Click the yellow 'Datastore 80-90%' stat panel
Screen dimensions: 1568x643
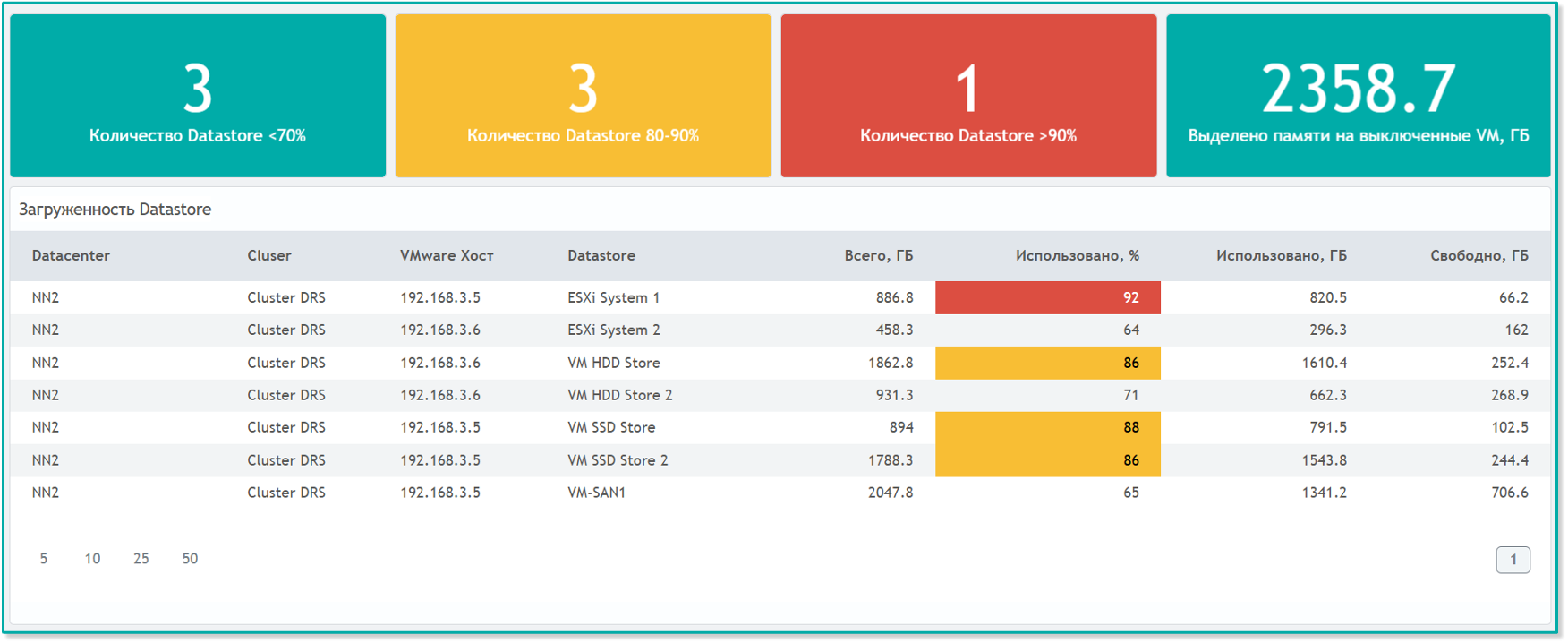point(583,96)
